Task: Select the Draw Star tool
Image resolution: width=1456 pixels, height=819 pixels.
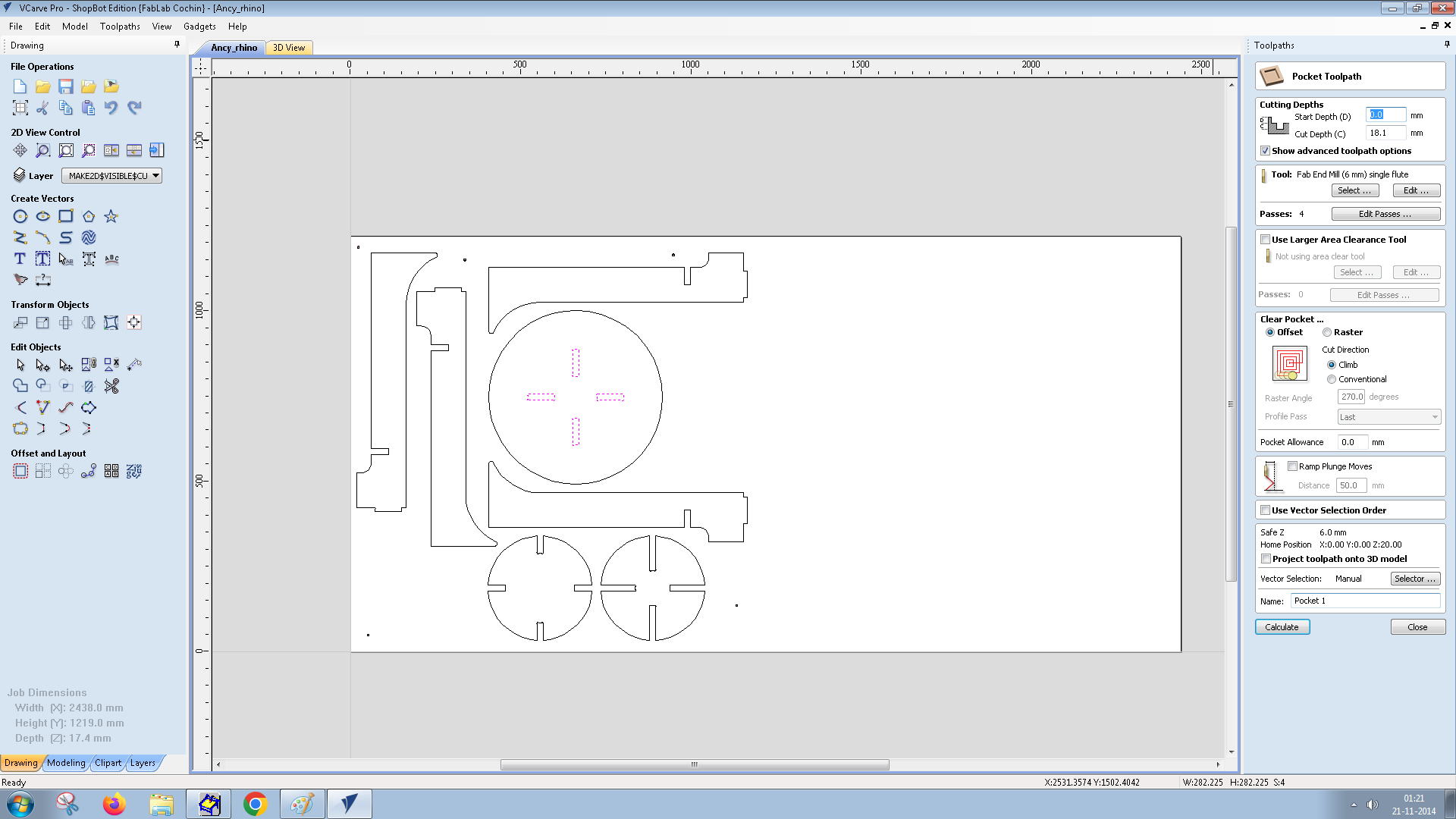Action: click(111, 217)
